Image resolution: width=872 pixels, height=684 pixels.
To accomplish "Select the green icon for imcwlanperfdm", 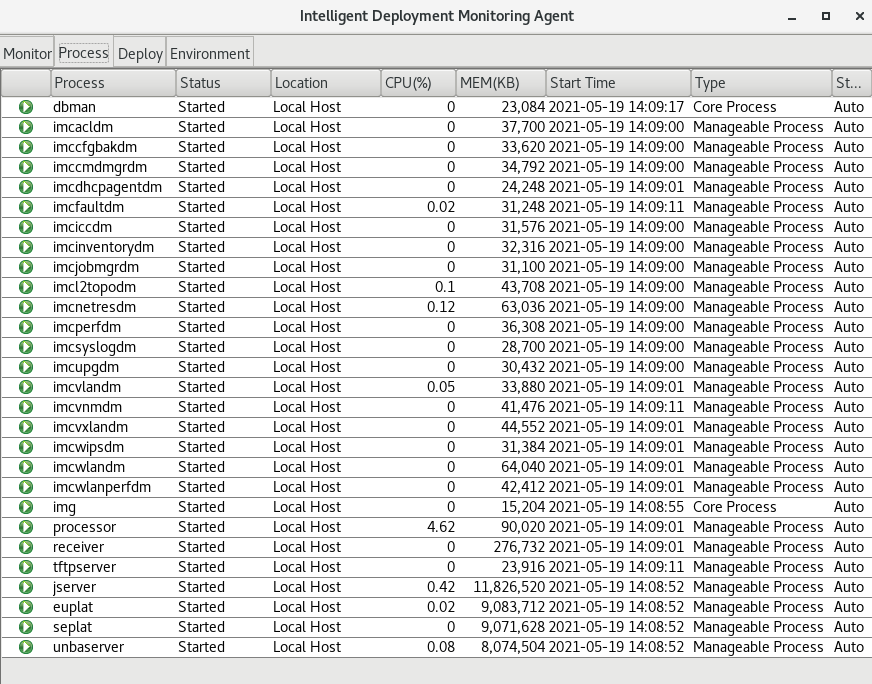I will click(26, 487).
